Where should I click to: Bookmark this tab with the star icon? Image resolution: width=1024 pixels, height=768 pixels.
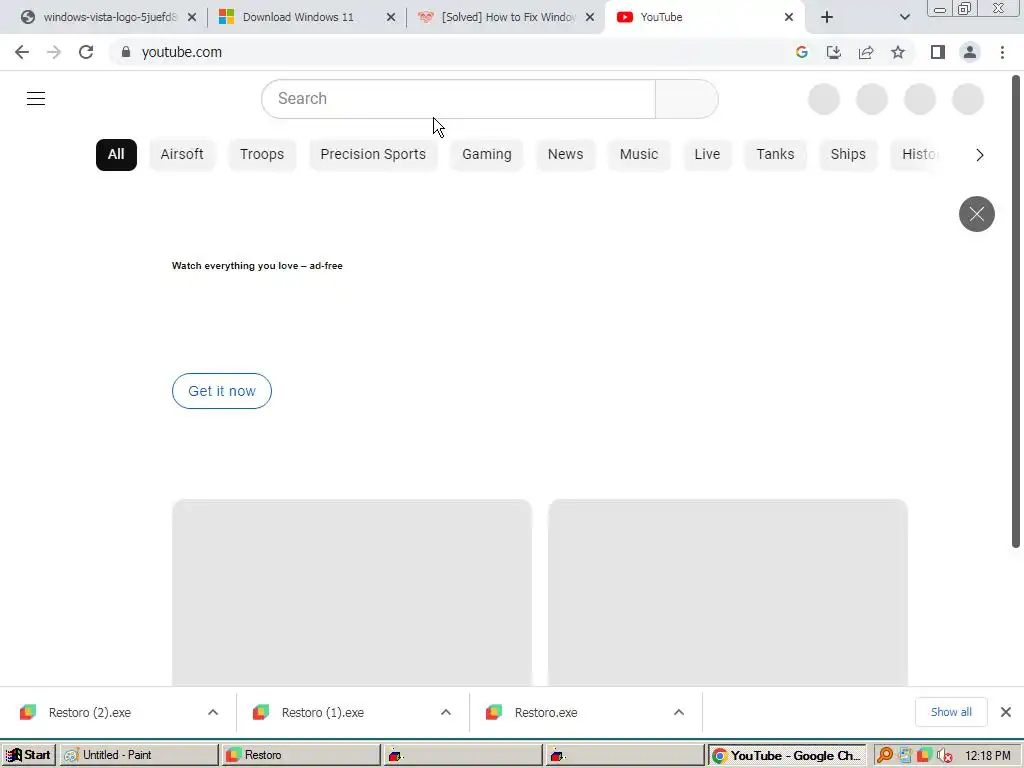coord(898,52)
